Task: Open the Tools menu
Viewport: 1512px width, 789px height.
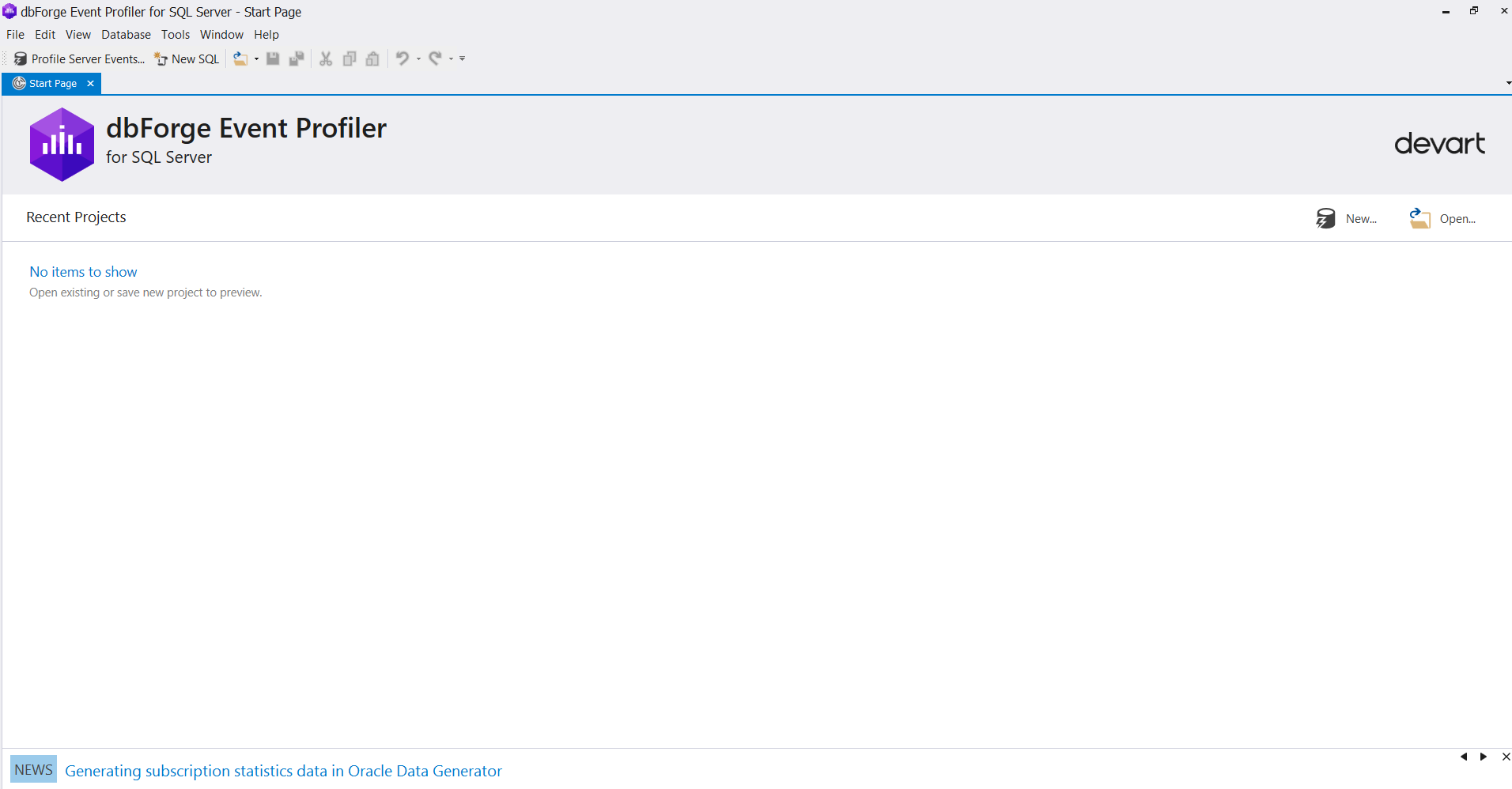Action: (176, 35)
